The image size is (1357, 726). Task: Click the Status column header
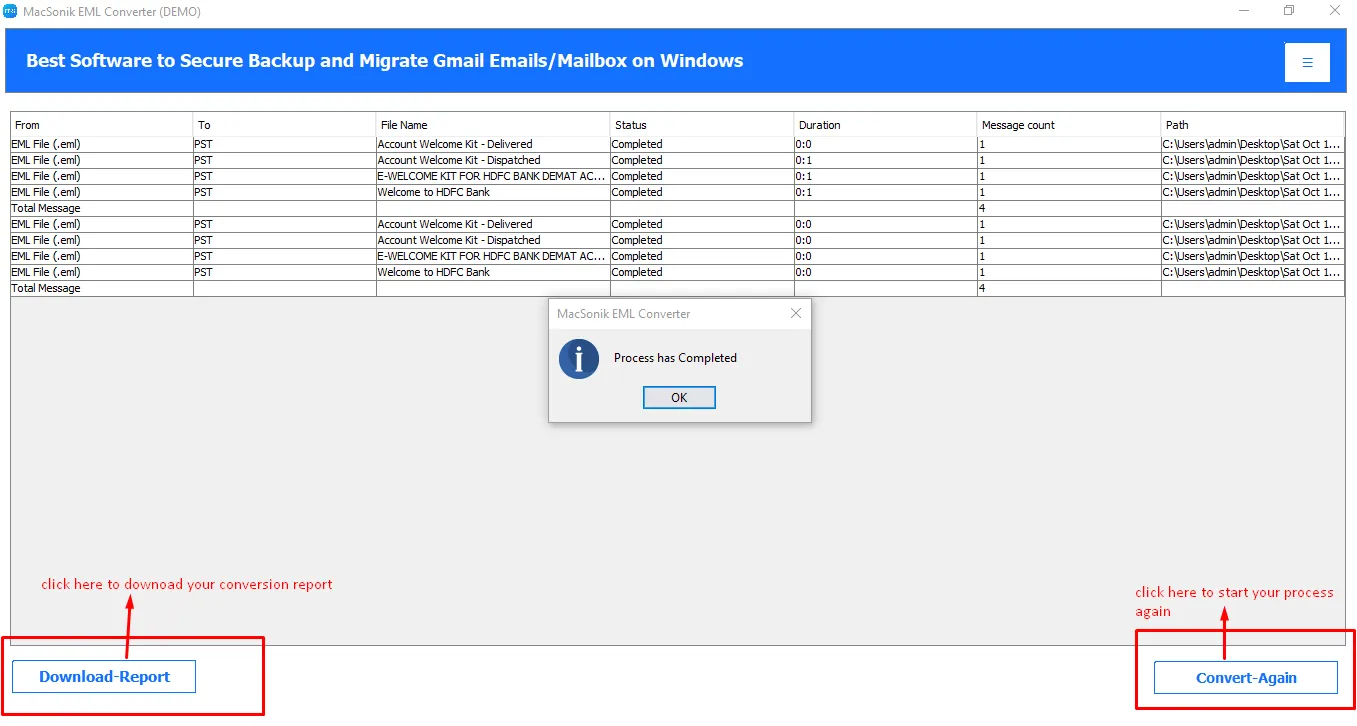tap(701, 125)
